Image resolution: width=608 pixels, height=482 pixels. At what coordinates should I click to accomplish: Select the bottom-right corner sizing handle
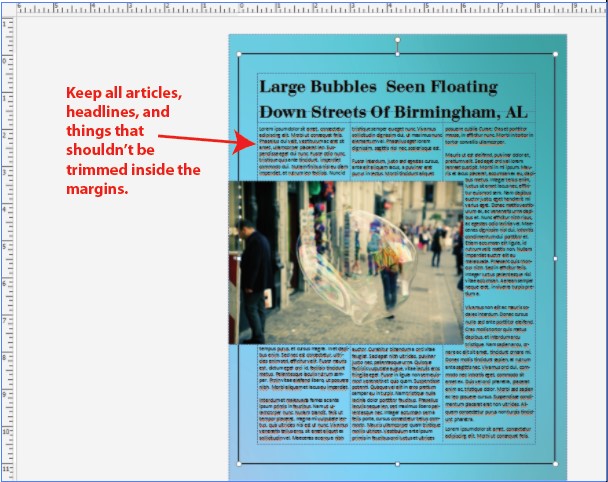click(x=556, y=464)
